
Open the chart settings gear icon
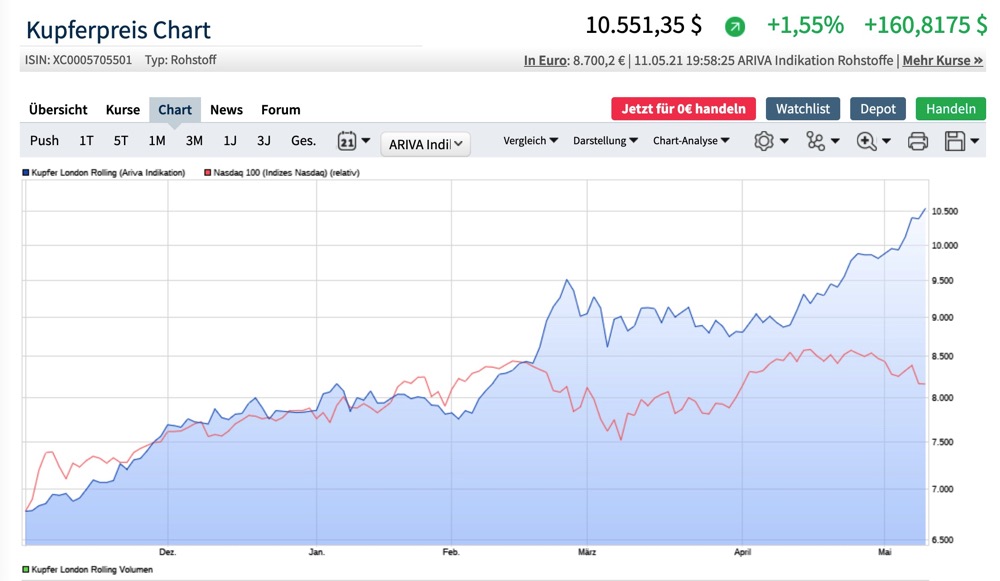tap(764, 141)
